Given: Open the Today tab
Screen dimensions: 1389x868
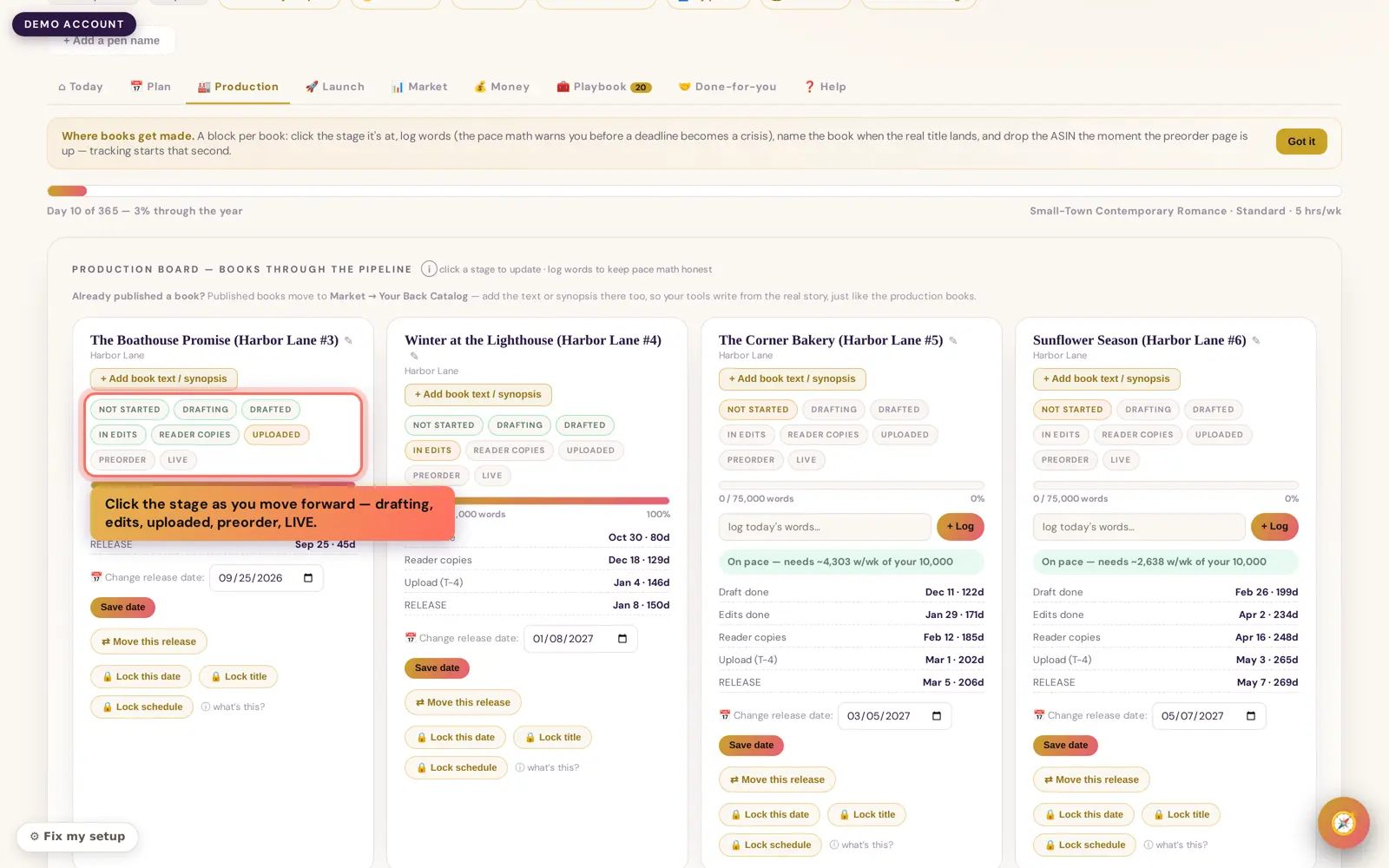Looking at the screenshot, I should click(81, 87).
